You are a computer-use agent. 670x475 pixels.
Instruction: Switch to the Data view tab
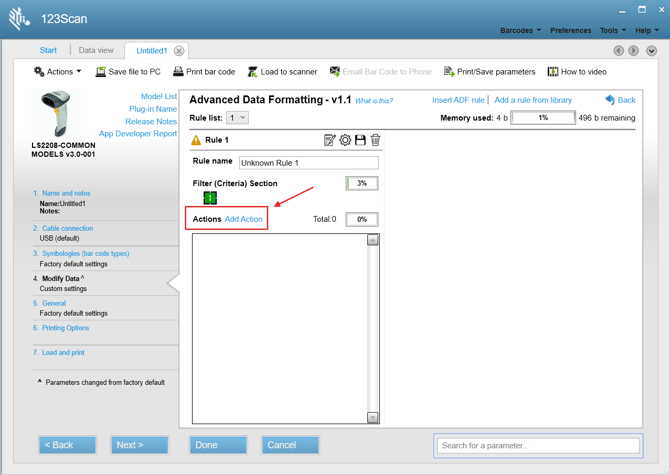point(96,50)
